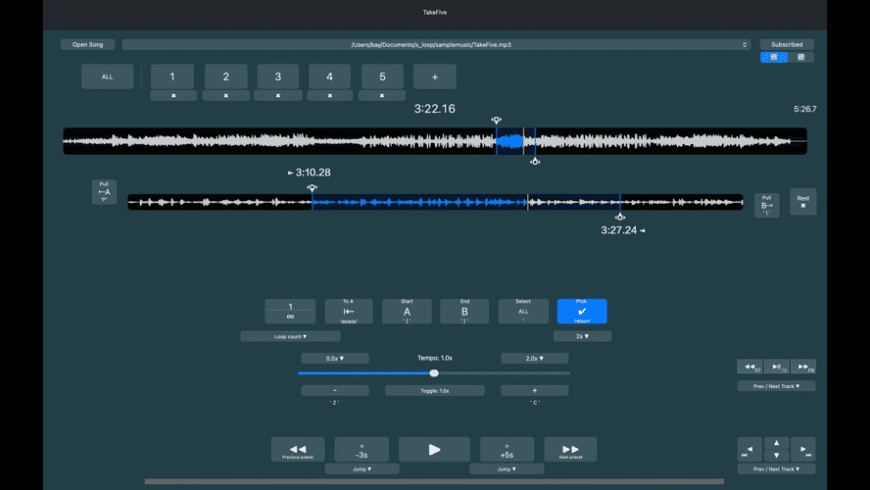The image size is (870, 490).
Task: Delete preset 3 with its x button
Action: click(278, 95)
